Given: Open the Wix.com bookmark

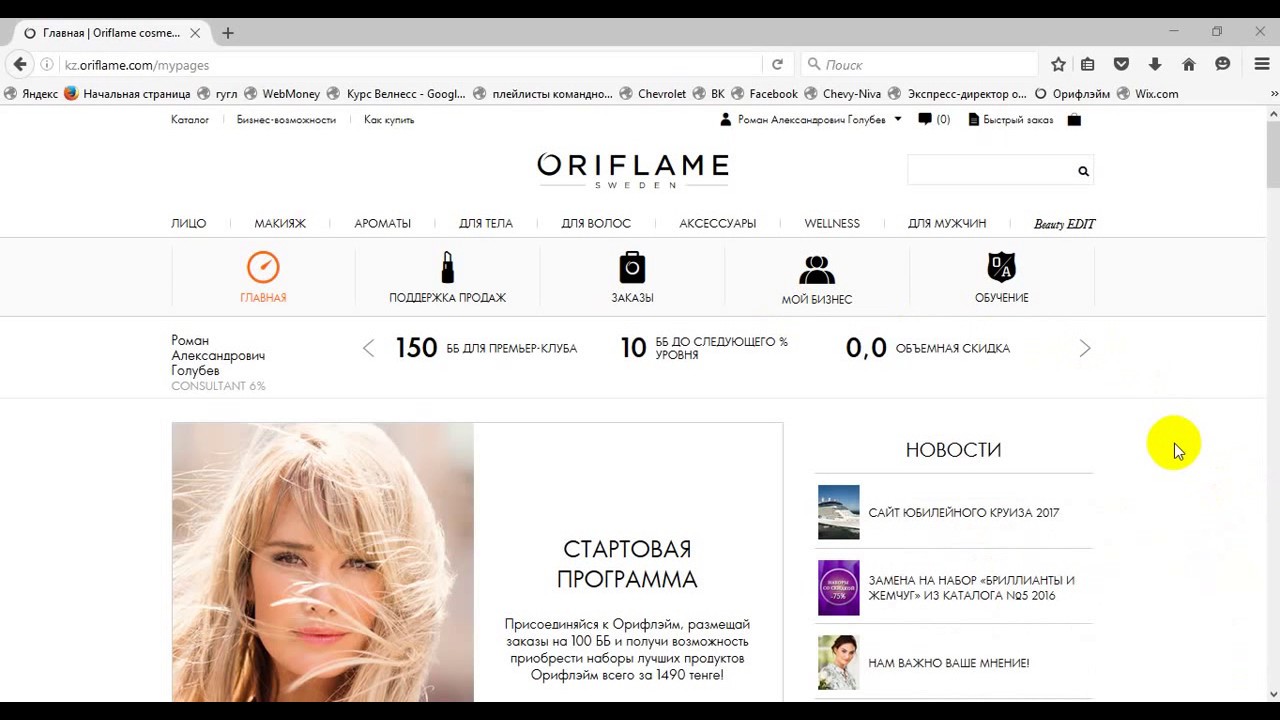Looking at the screenshot, I should point(1147,94).
